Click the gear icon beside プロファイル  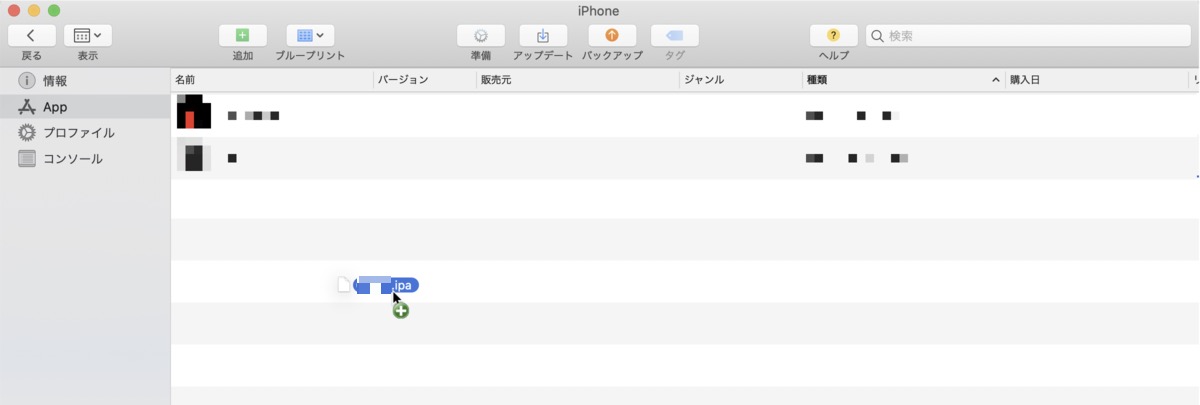pos(27,133)
